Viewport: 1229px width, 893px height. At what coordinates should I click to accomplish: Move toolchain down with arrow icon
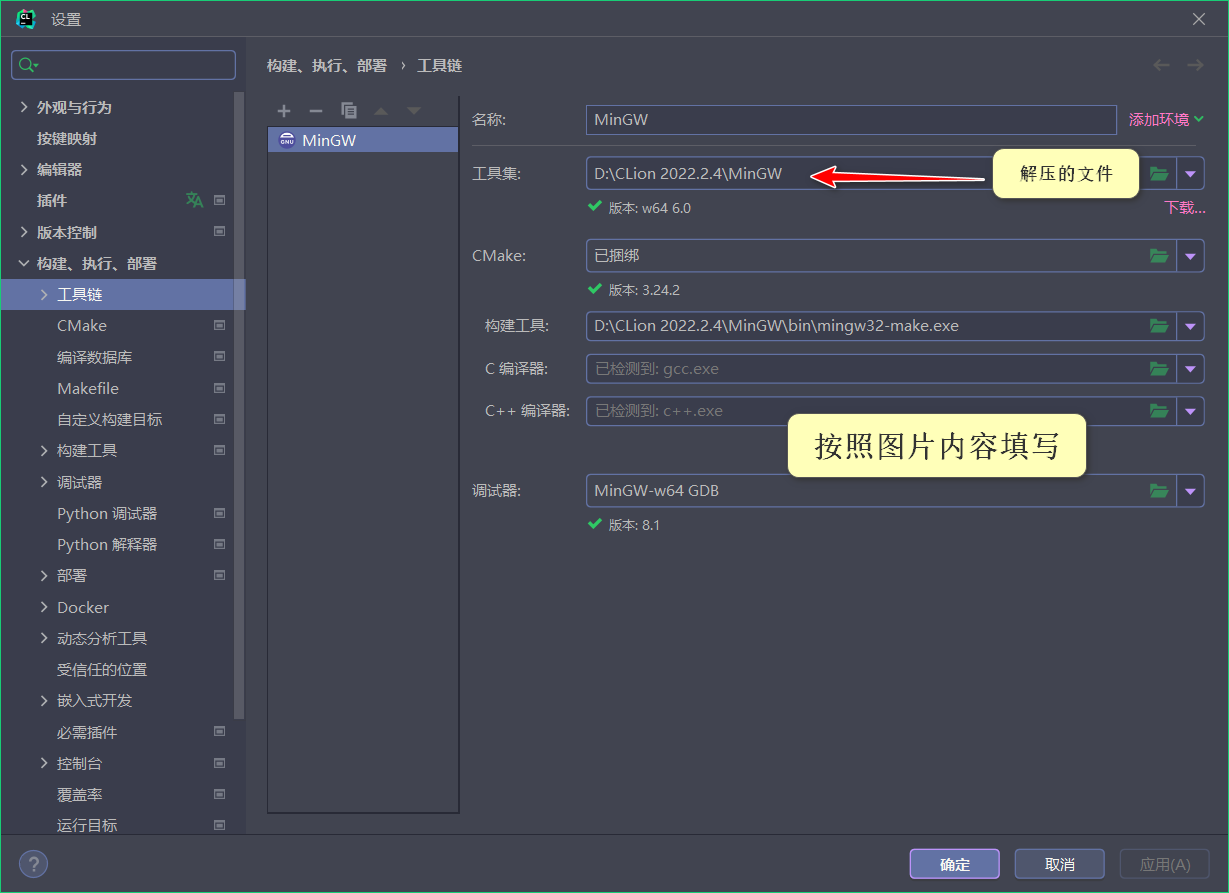tap(414, 111)
